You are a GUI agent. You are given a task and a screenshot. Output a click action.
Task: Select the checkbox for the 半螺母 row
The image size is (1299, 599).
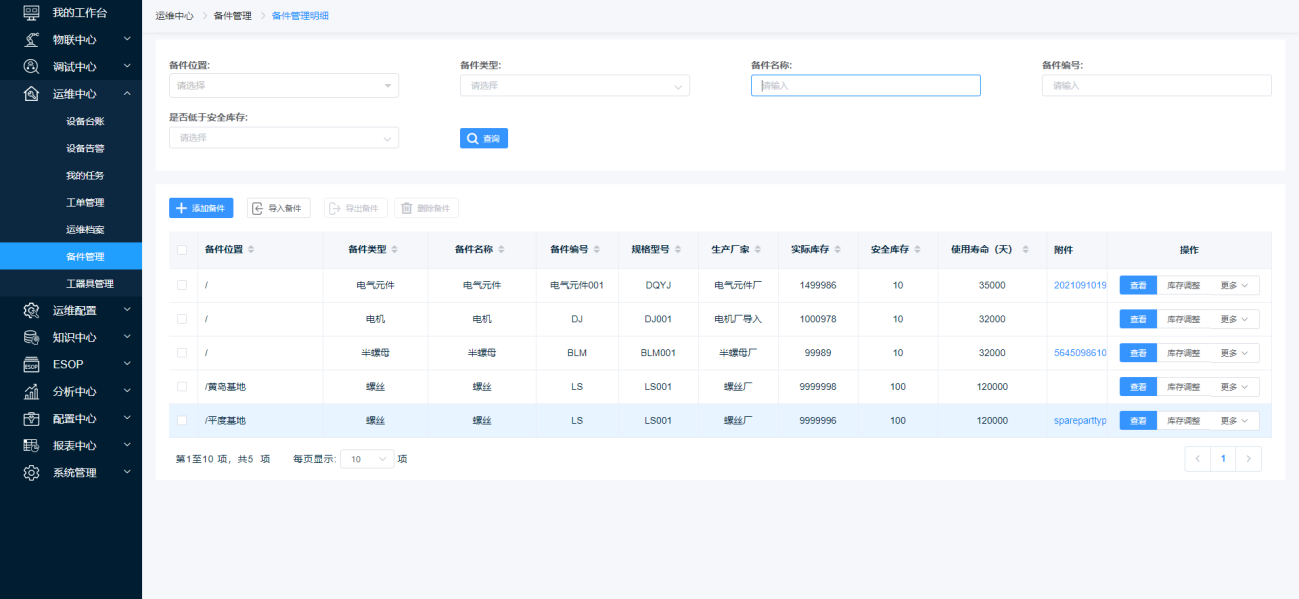(182, 352)
